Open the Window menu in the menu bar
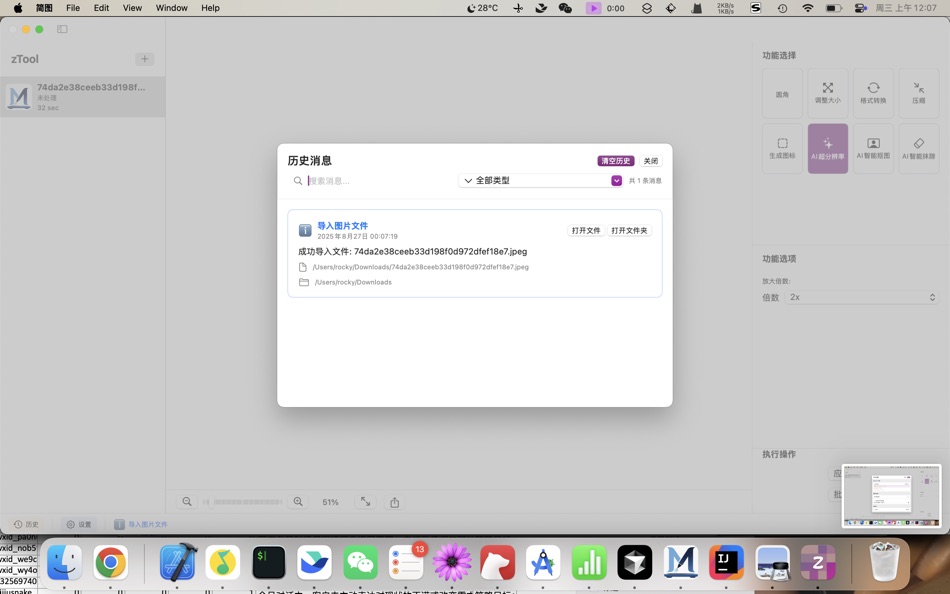950x594 pixels. point(170,7)
